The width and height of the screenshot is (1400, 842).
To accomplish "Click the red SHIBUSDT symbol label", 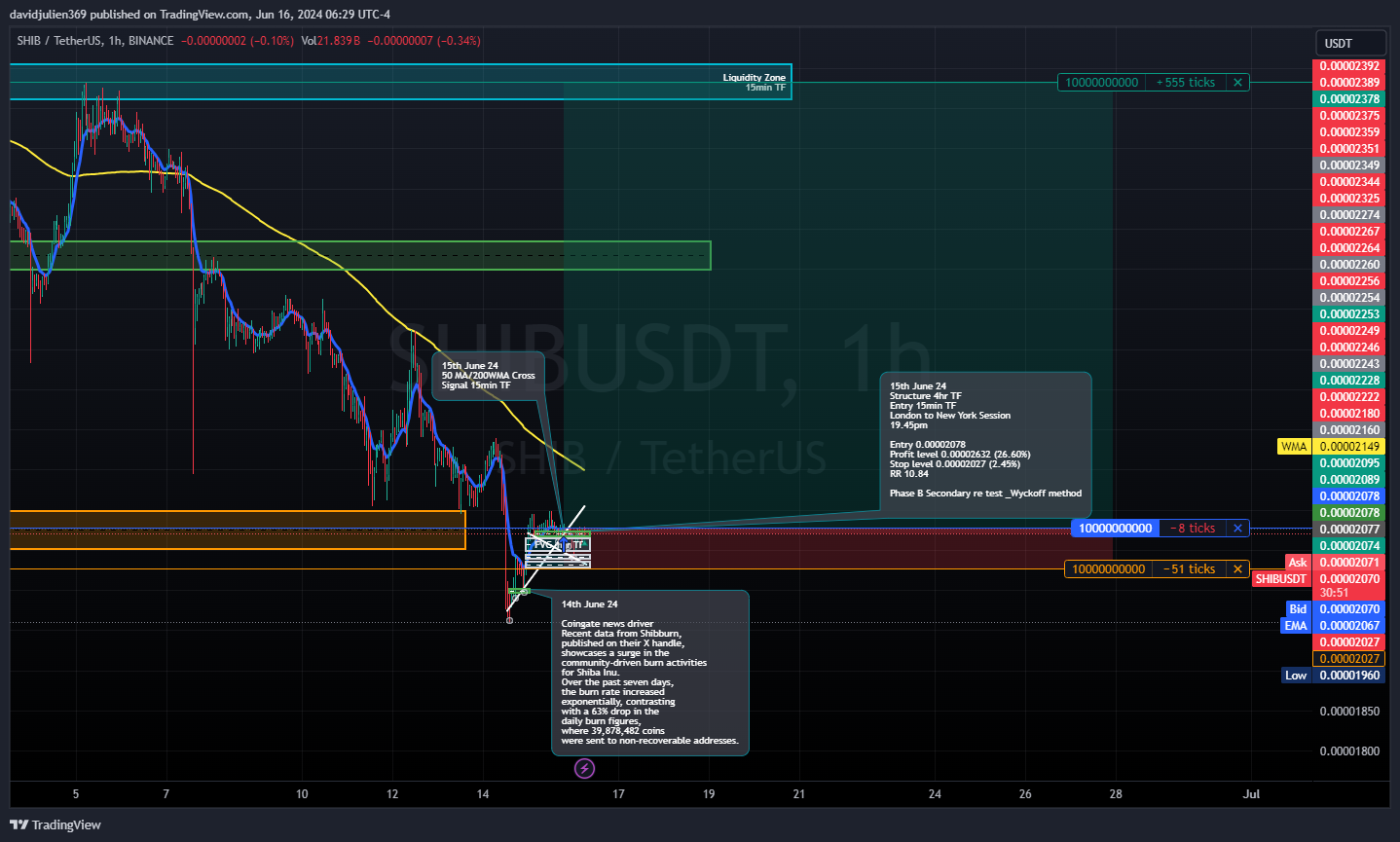I will (x=1280, y=579).
